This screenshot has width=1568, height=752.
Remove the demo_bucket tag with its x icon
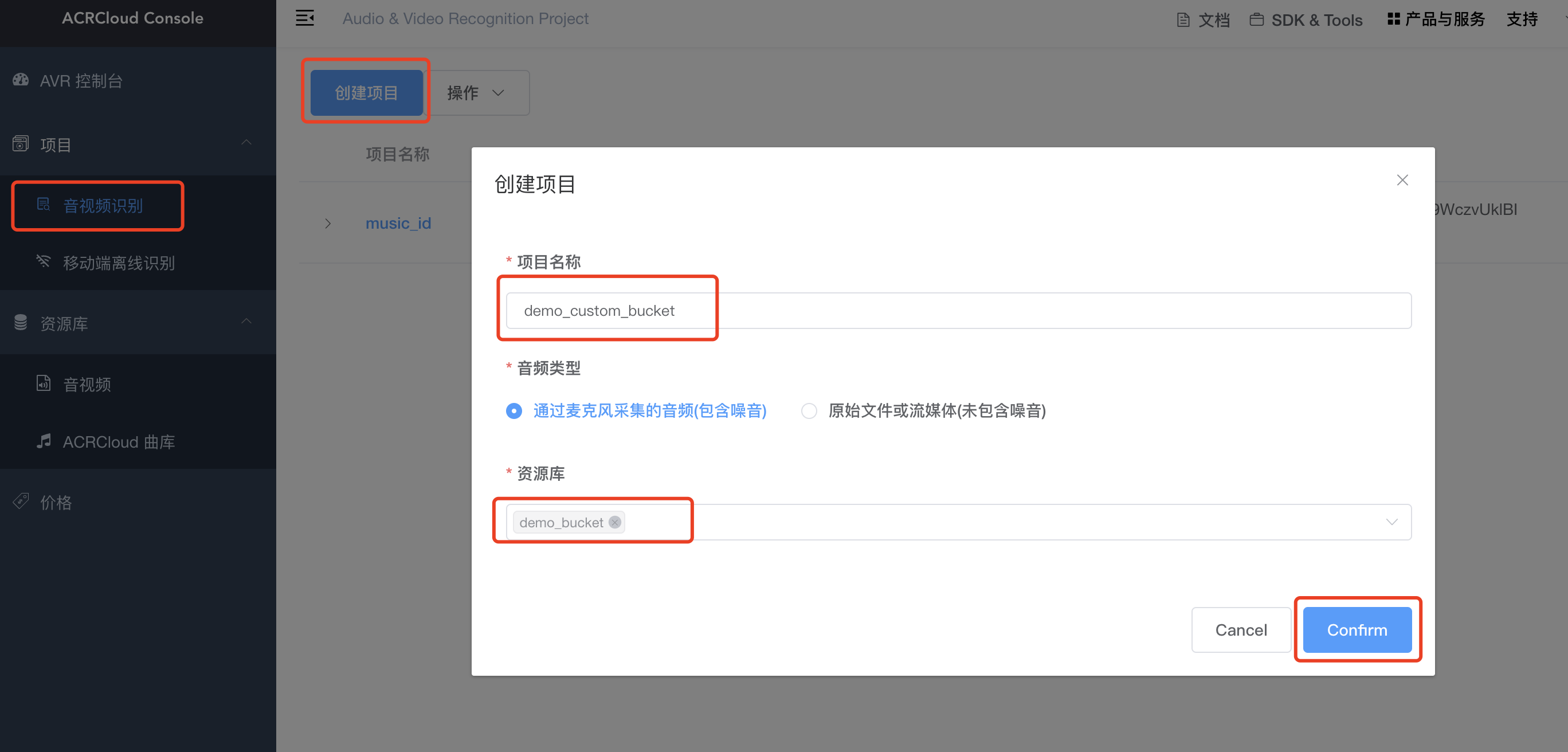(615, 522)
